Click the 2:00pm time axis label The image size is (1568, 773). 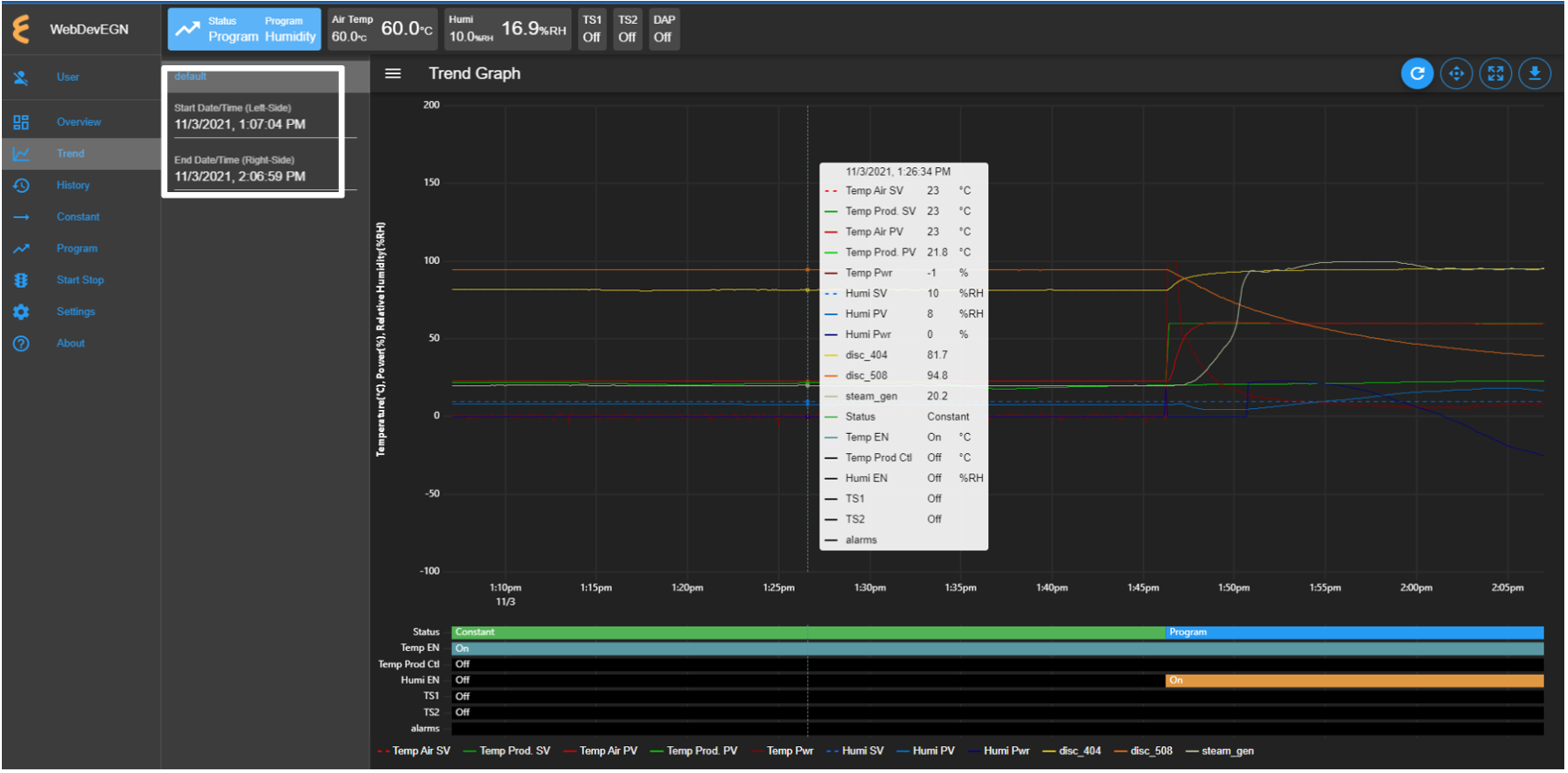1416,588
